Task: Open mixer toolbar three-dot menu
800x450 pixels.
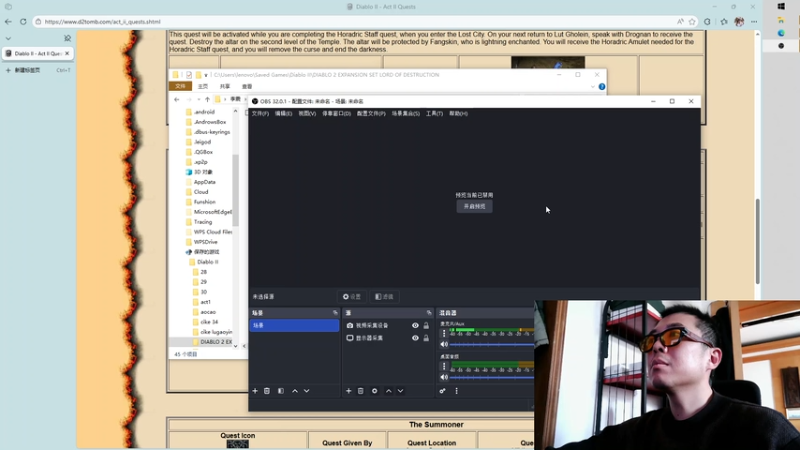Action: point(457,391)
